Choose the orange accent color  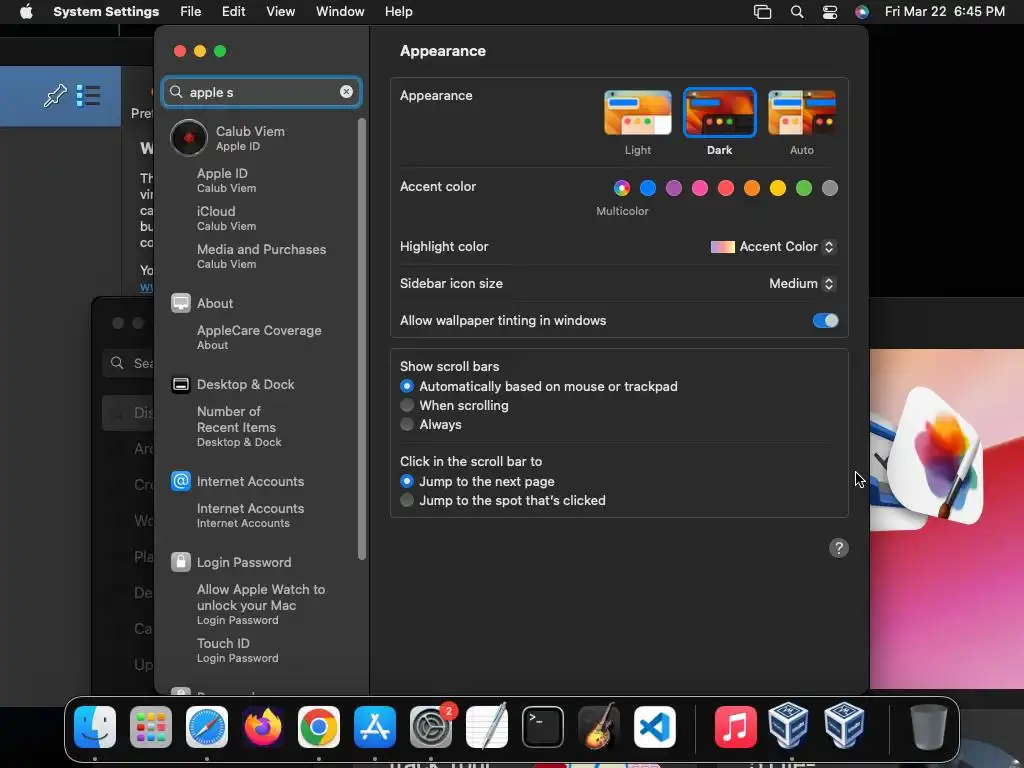click(752, 188)
